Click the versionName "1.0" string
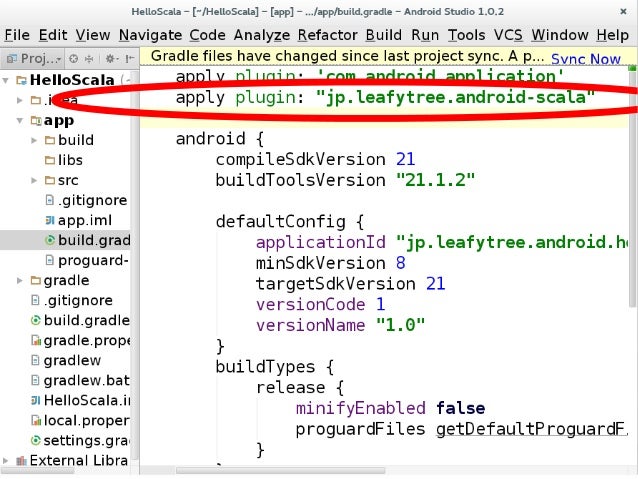This screenshot has height=479, width=638. coord(400,325)
